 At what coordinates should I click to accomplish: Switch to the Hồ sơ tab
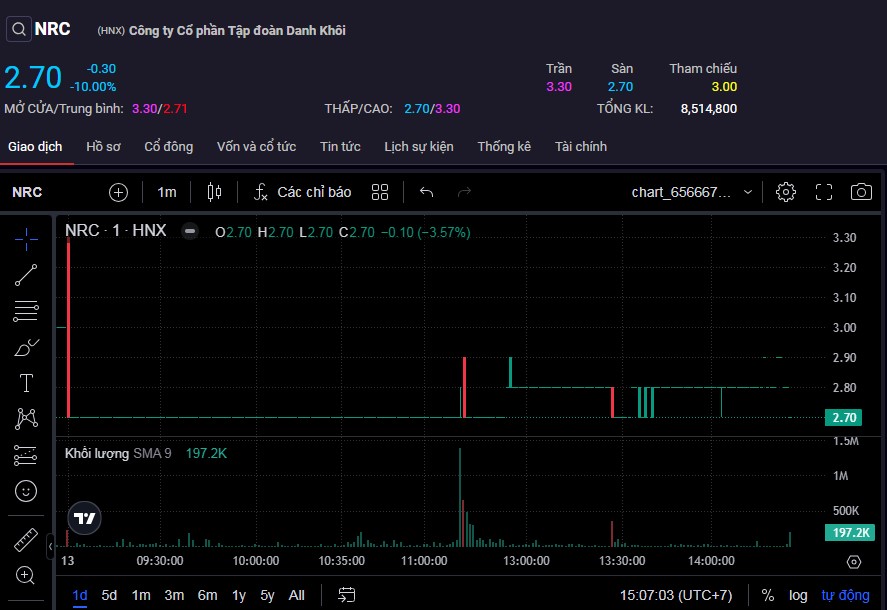click(103, 147)
